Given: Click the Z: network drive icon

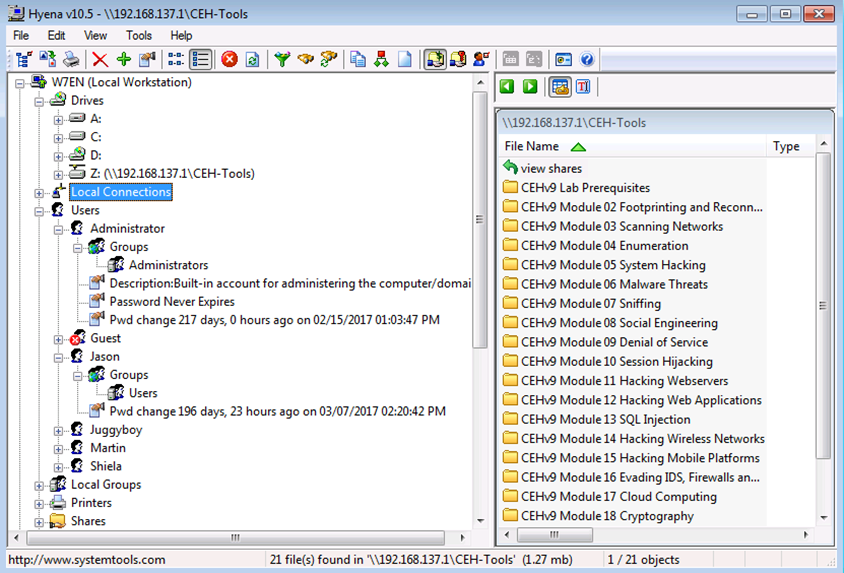Looking at the screenshot, I should point(77,173).
